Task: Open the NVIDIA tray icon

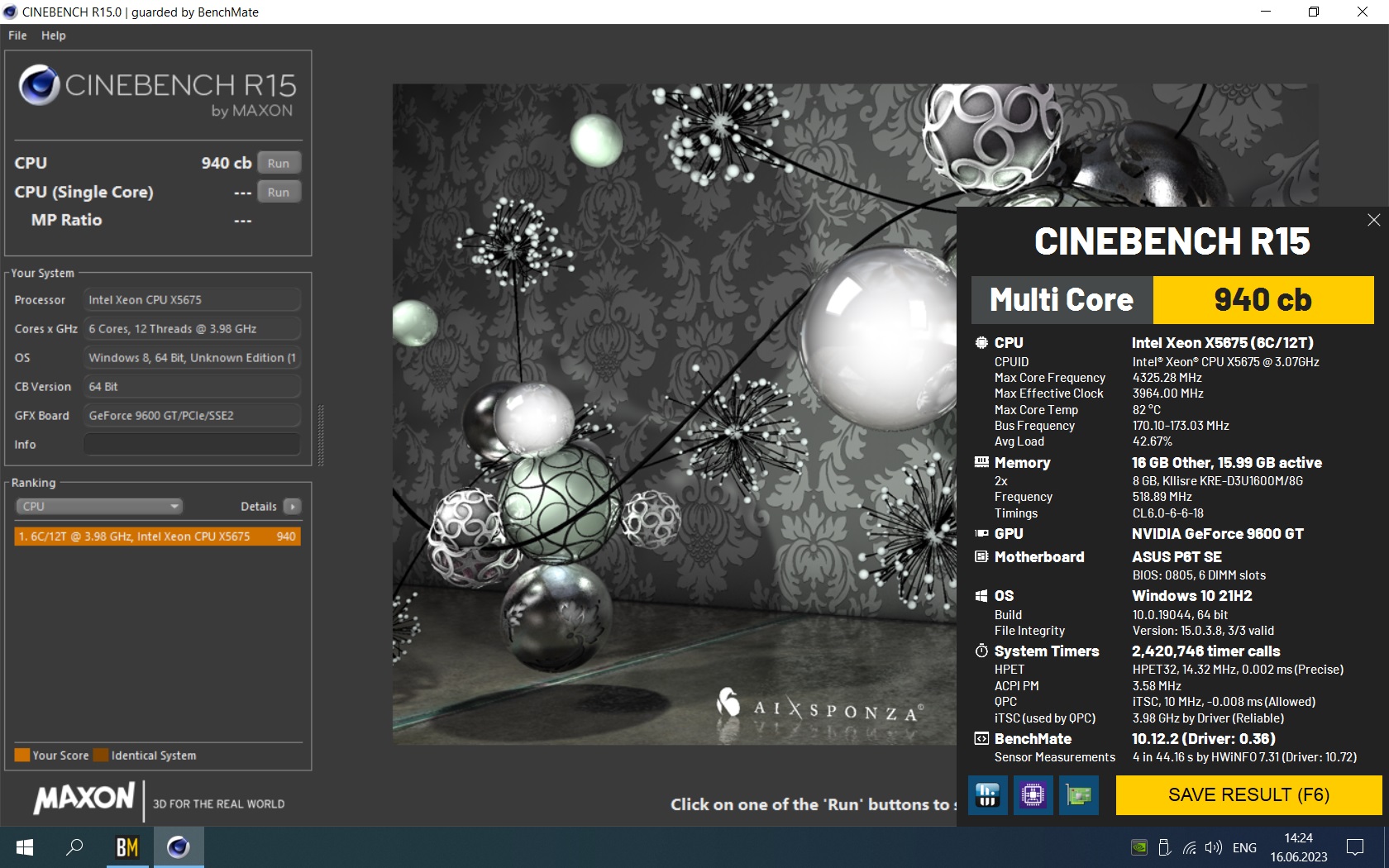Action: pyautogui.click(x=1139, y=847)
